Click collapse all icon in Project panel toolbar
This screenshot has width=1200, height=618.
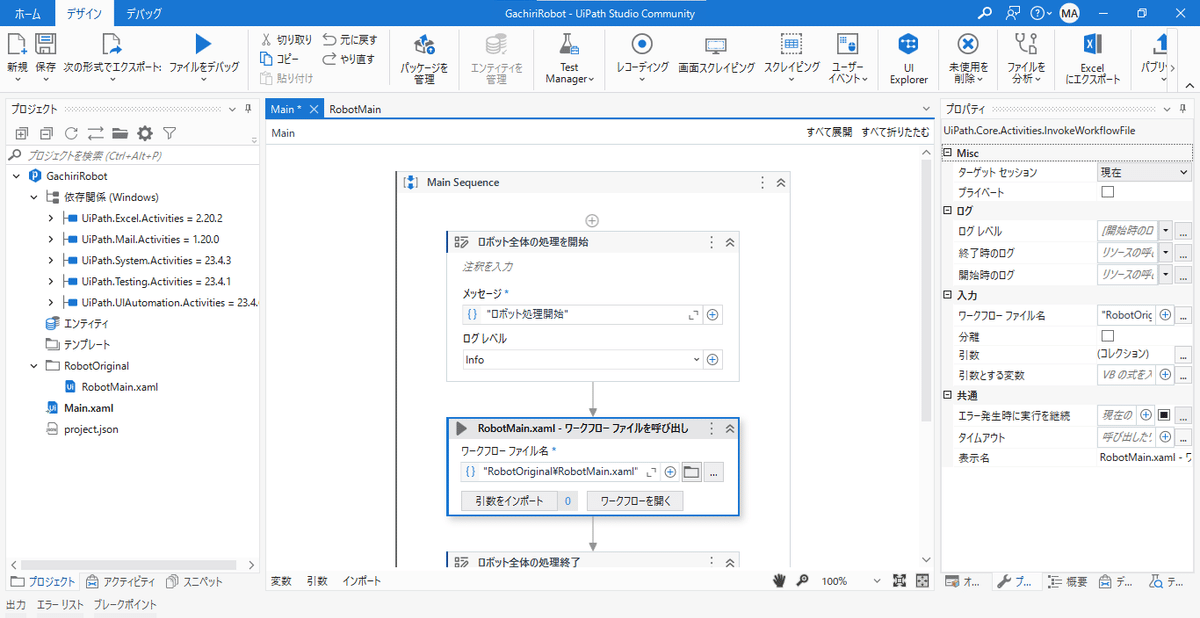46,133
